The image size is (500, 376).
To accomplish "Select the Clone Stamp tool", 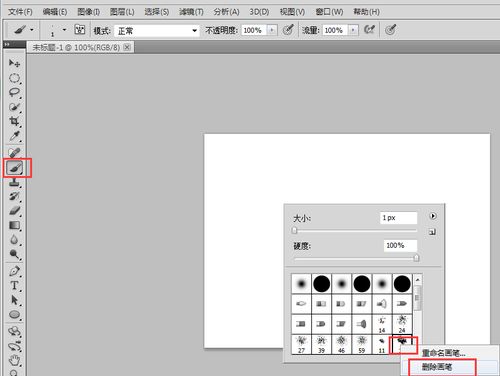I will [x=14, y=182].
